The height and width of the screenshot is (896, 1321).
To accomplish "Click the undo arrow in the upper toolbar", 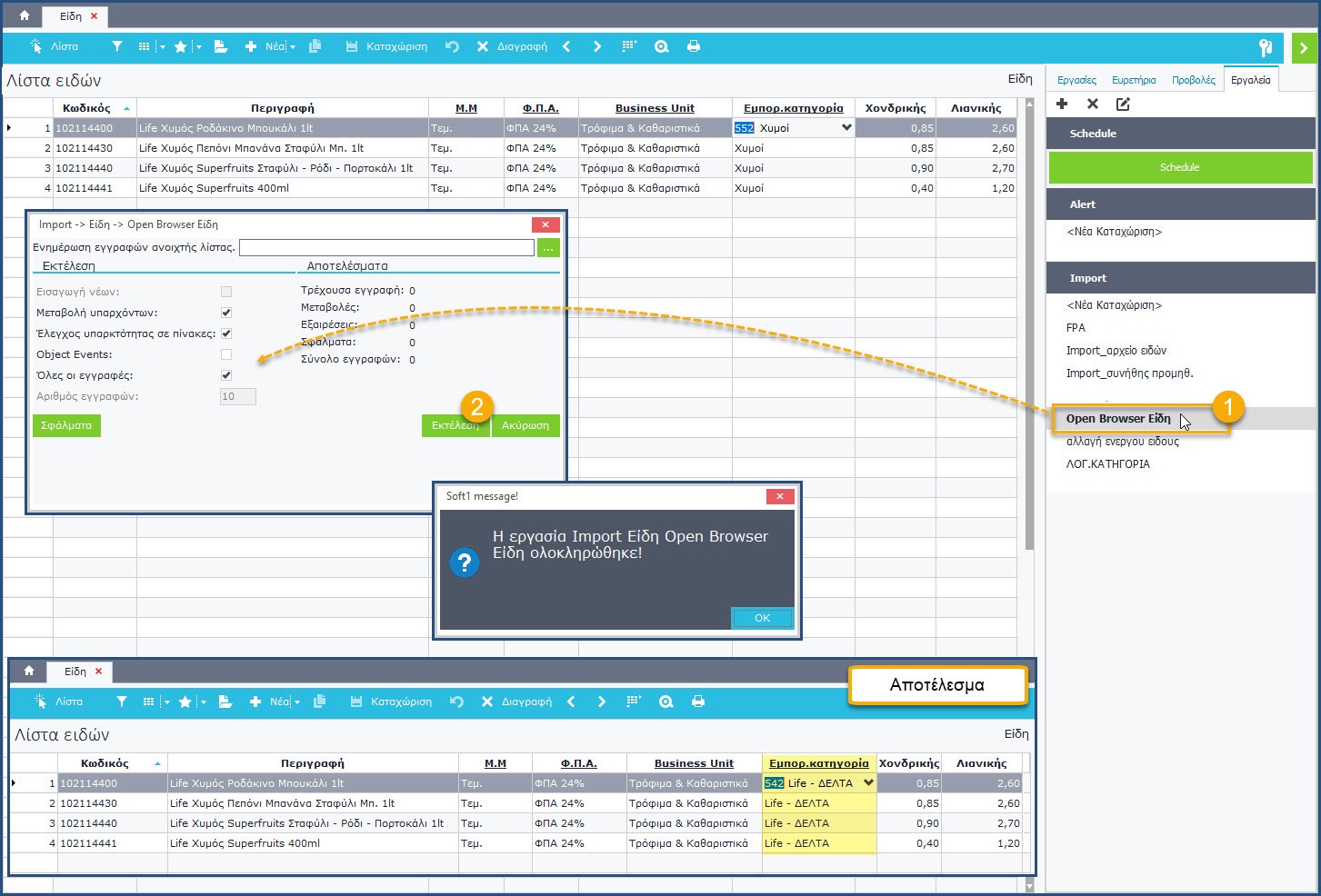I will tap(452, 46).
